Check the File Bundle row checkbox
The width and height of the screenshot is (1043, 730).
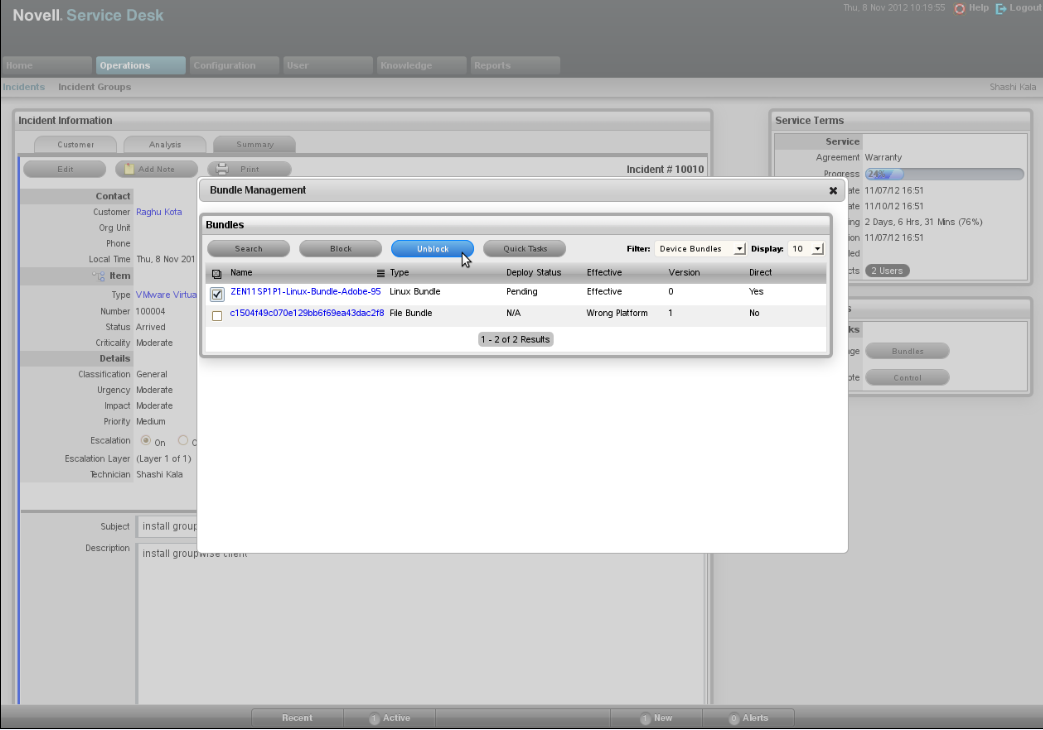(x=217, y=315)
